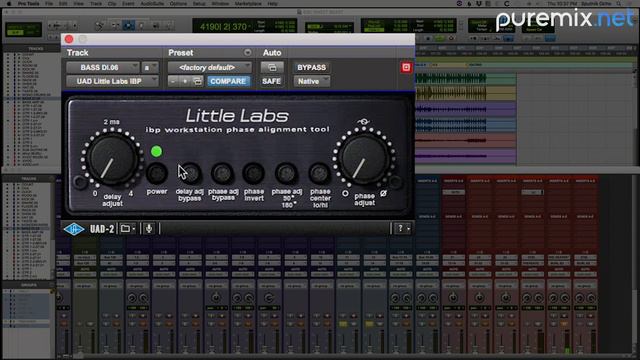Toggle the automation SAFE button
This screenshot has height=360, width=640.
tap(271, 81)
